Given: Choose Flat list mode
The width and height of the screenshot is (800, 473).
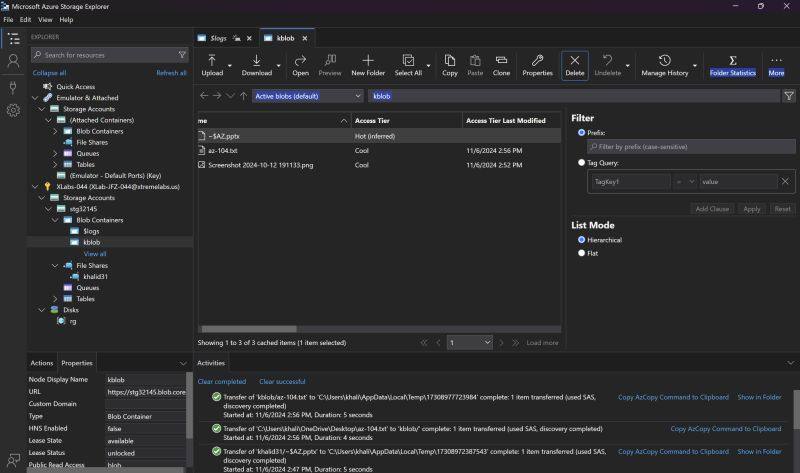Looking at the screenshot, I should pyautogui.click(x=581, y=253).
